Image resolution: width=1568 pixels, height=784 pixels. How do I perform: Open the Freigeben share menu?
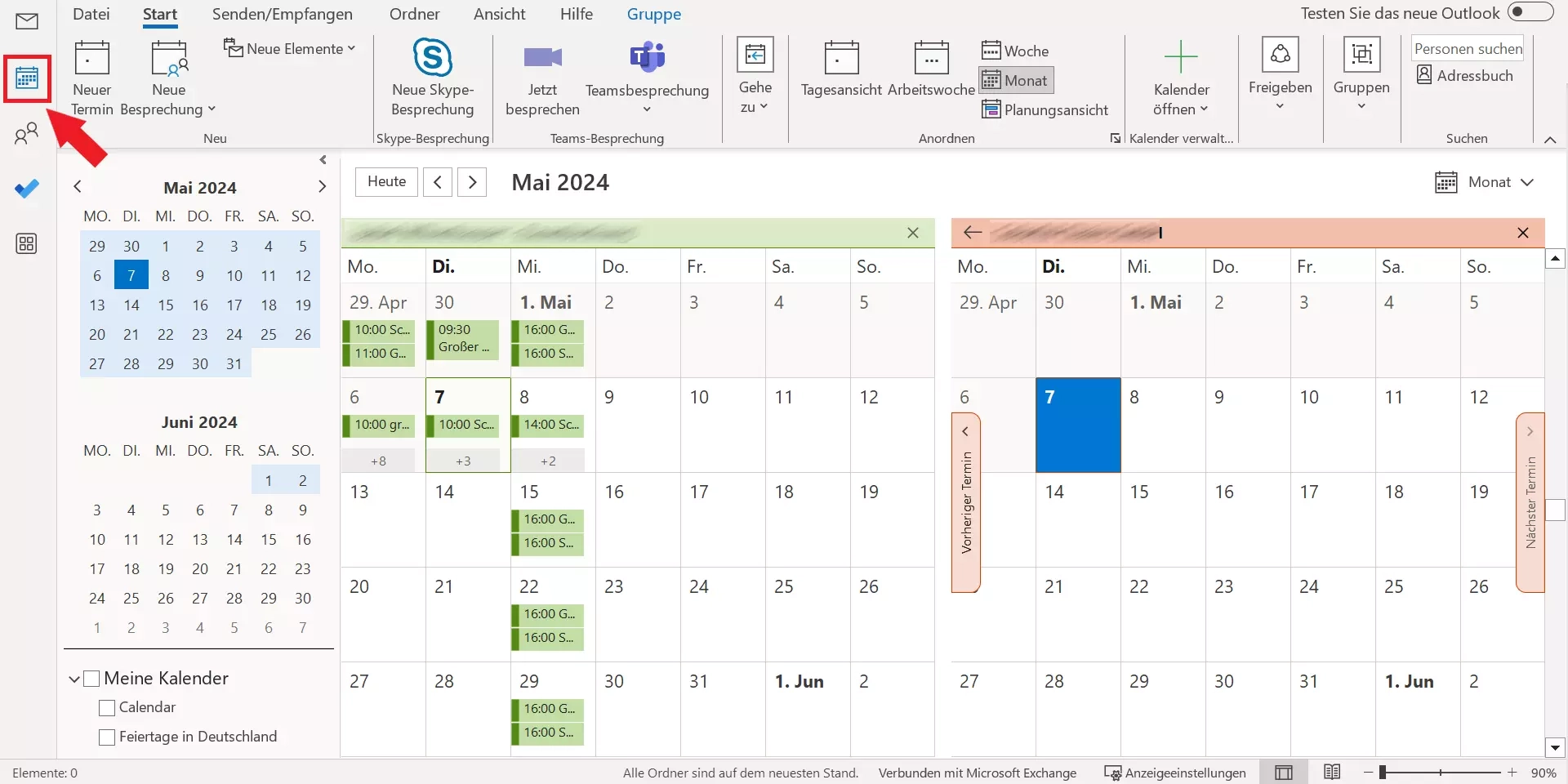tap(1281, 75)
